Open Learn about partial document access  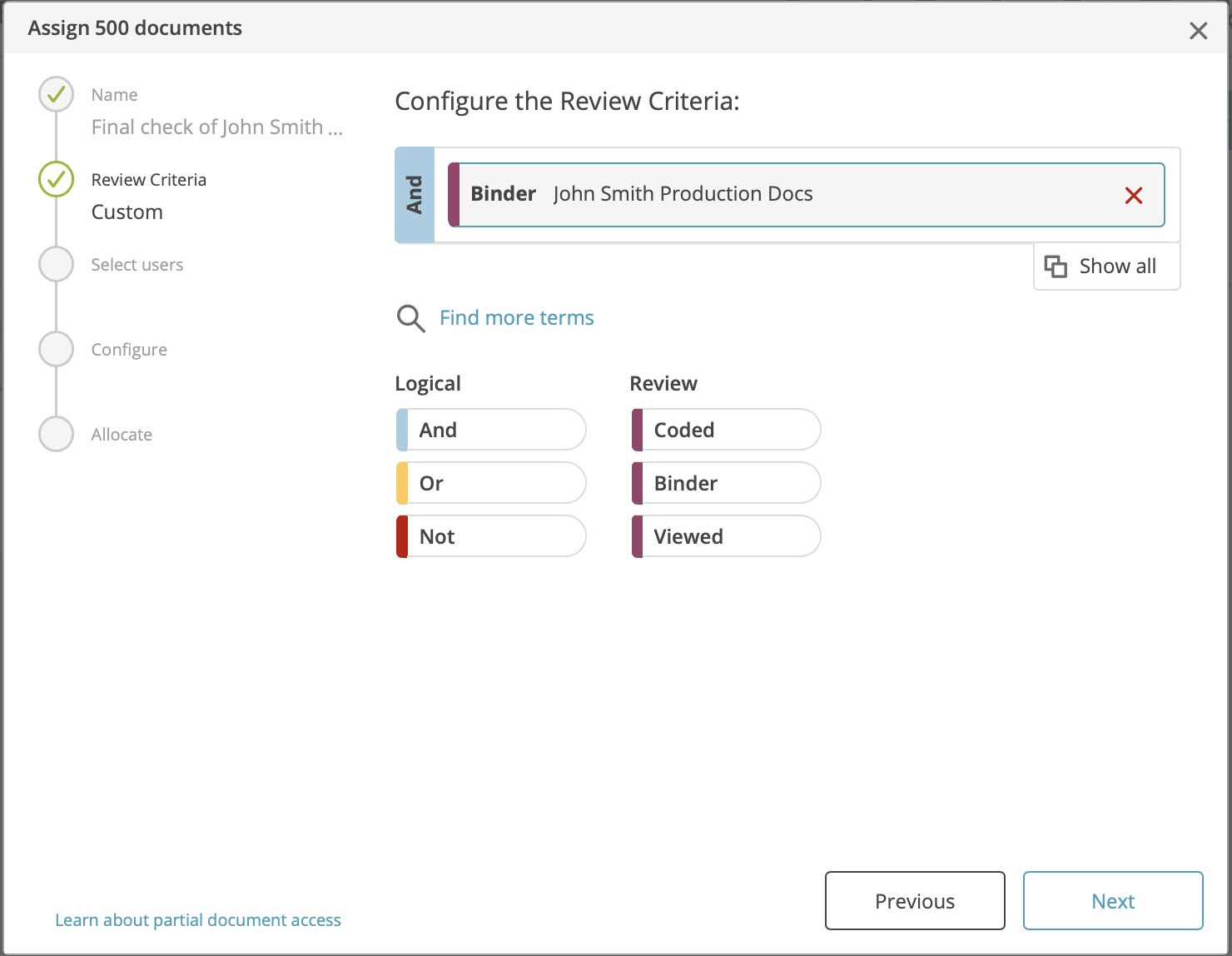198,920
